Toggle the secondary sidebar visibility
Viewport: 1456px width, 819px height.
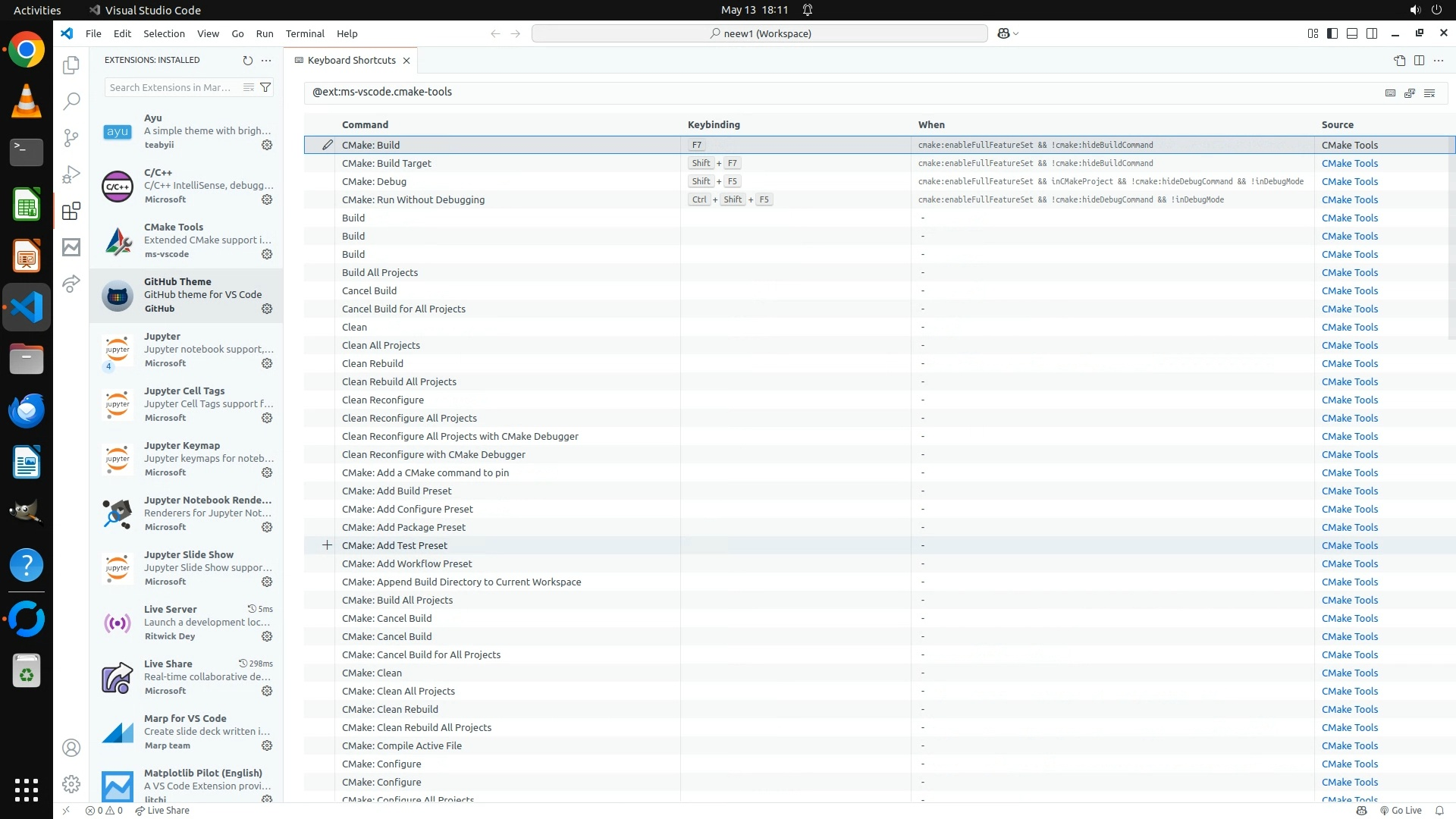[1372, 33]
